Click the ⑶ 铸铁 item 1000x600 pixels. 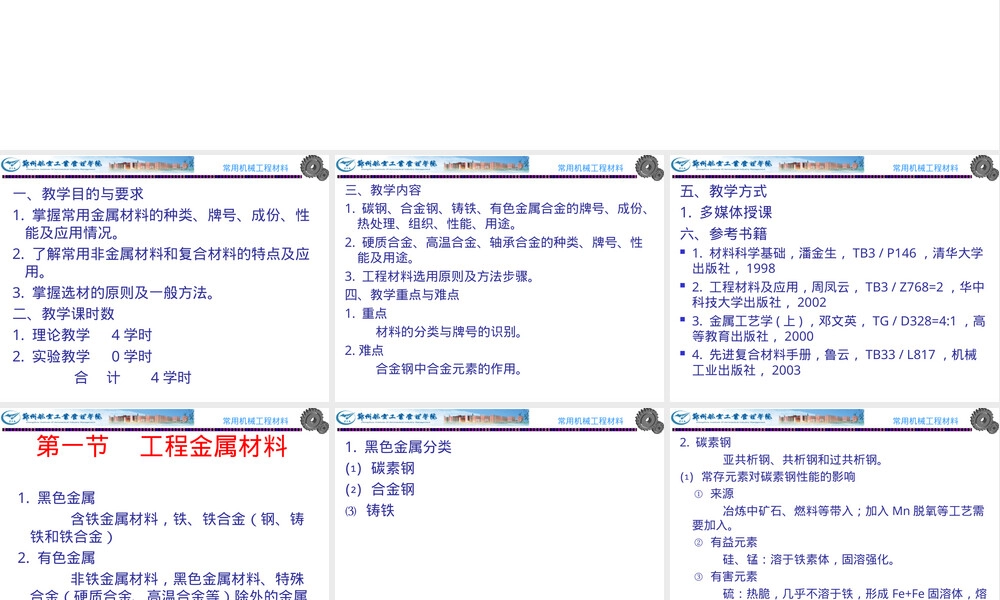click(370, 510)
